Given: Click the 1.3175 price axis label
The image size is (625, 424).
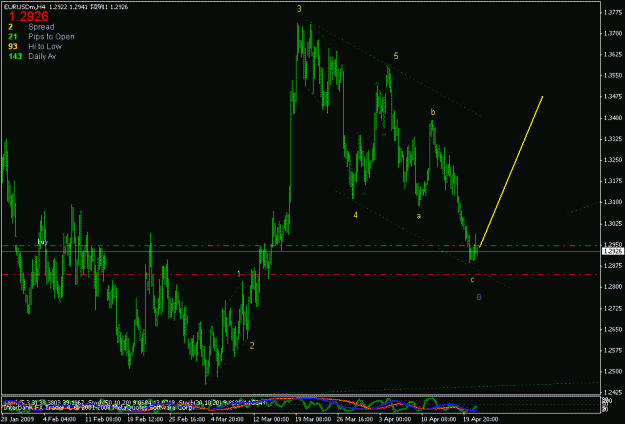Looking at the screenshot, I should pyautogui.click(x=613, y=181).
